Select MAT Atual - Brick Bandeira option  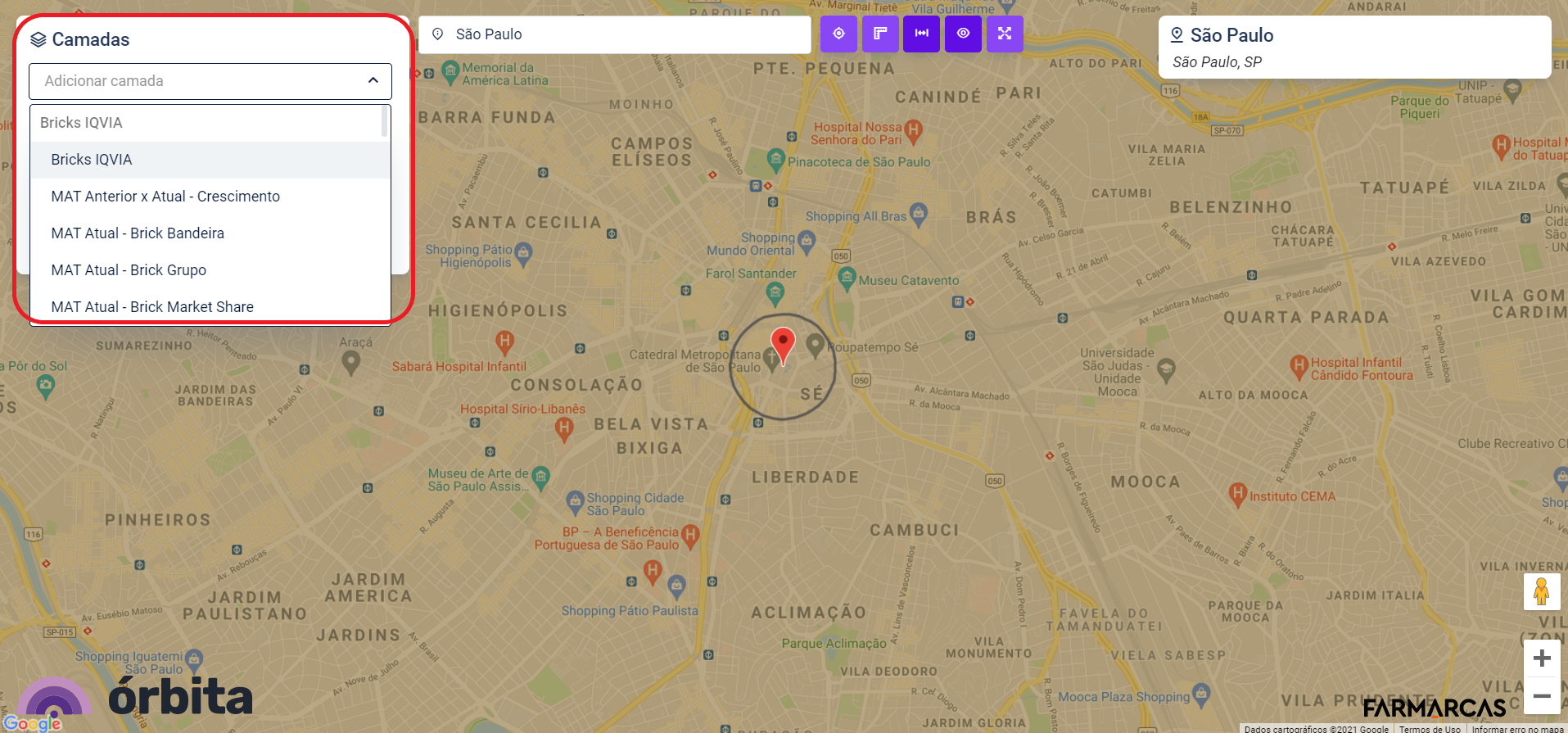point(138,233)
